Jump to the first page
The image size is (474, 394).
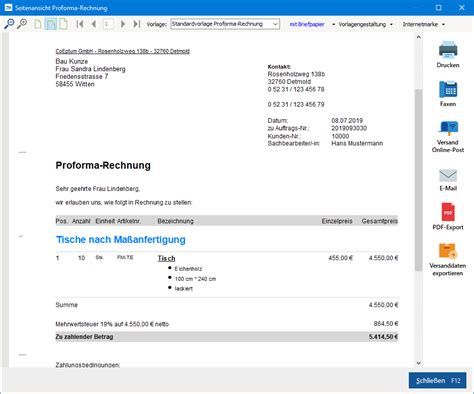[x=80, y=24]
